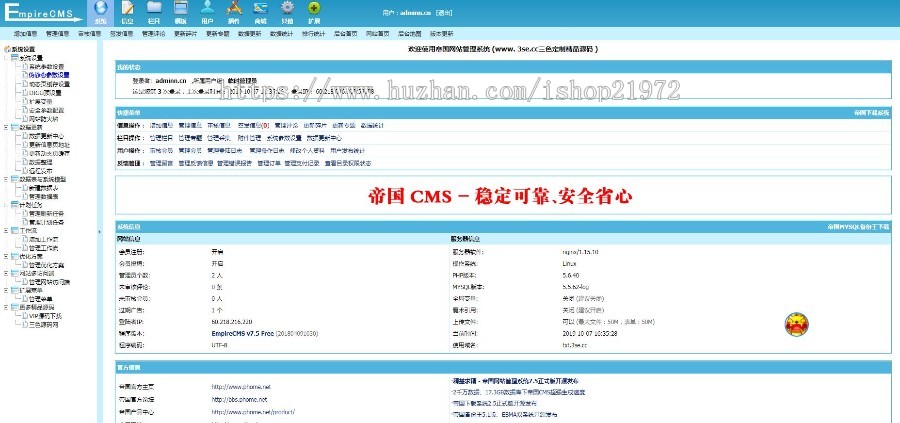Screen dimensions: 900x423
Task: Open 数据更新中心 in the sidebar tree
Action: (x=44, y=136)
